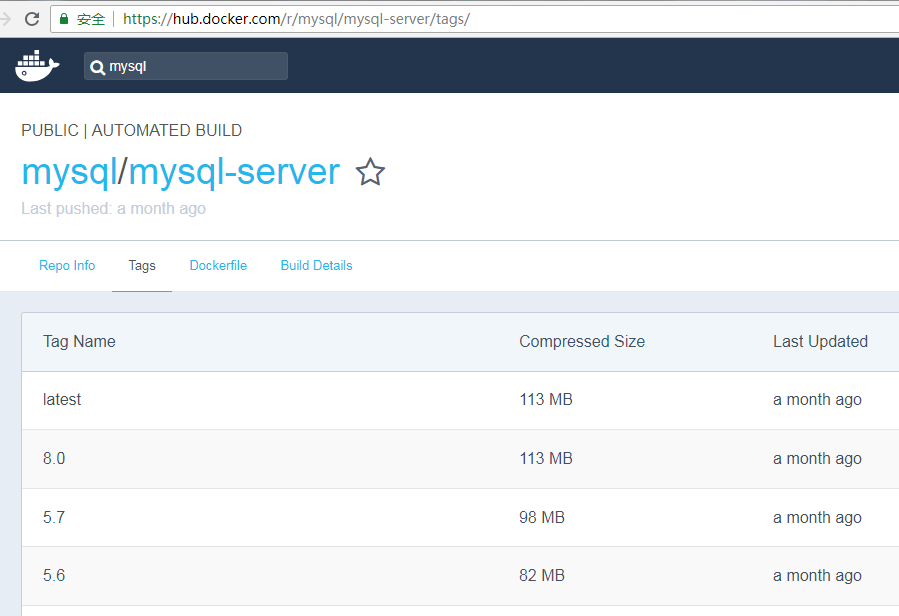The image size is (899, 616).
Task: Click the Last Updated column header
Action: (820, 341)
